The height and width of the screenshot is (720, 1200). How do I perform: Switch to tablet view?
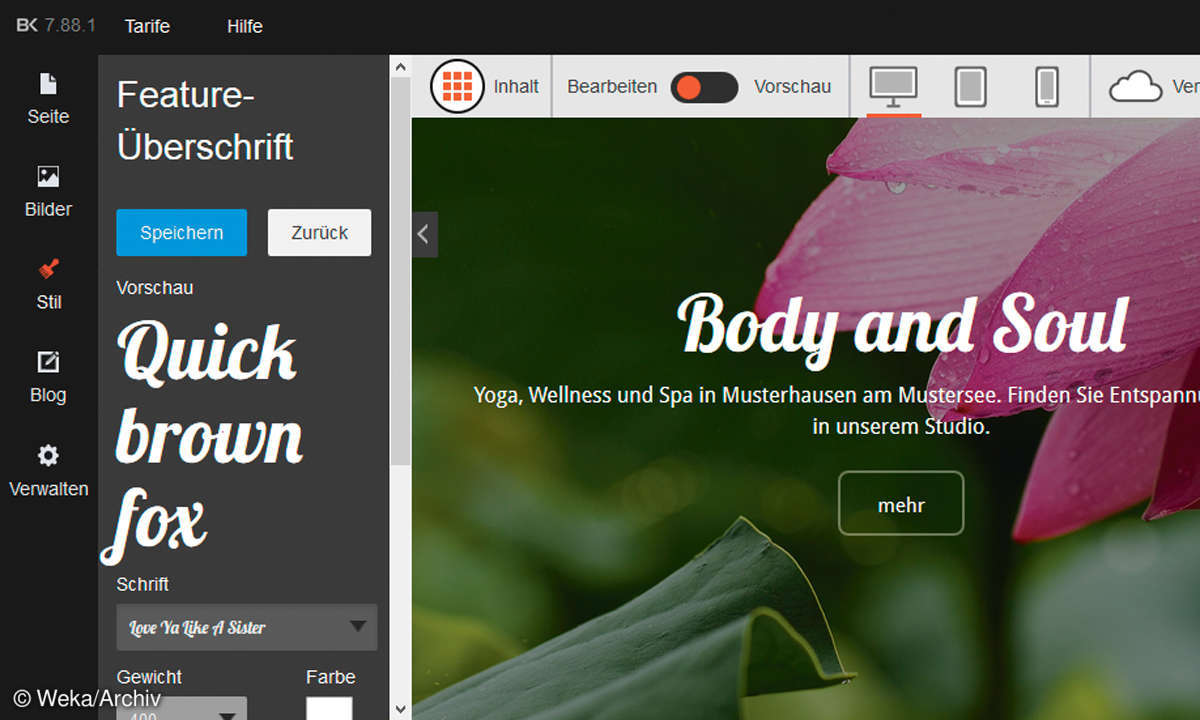click(x=971, y=87)
